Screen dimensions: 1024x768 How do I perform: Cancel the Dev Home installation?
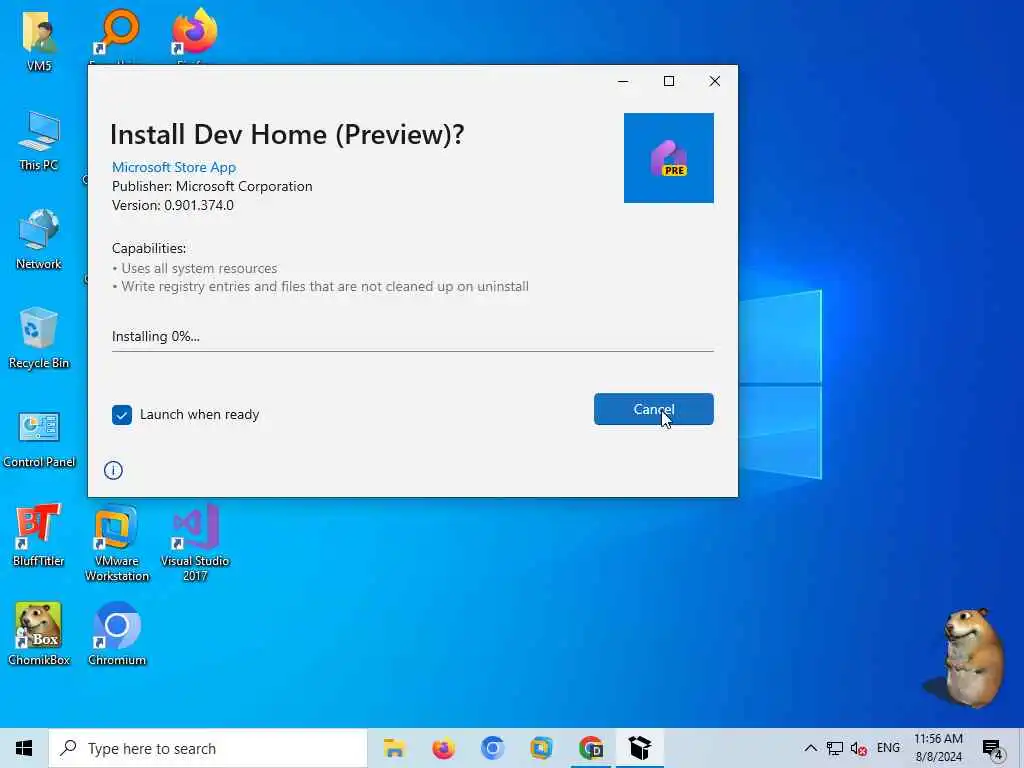653,409
